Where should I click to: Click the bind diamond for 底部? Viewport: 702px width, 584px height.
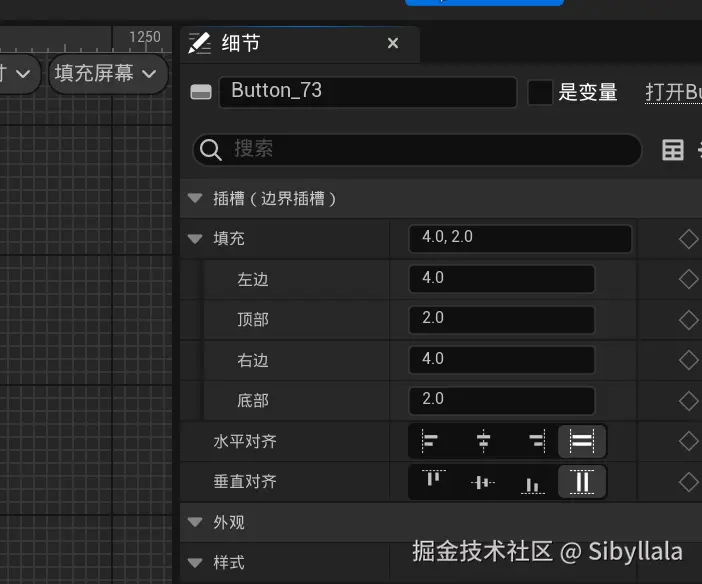[x=688, y=400]
